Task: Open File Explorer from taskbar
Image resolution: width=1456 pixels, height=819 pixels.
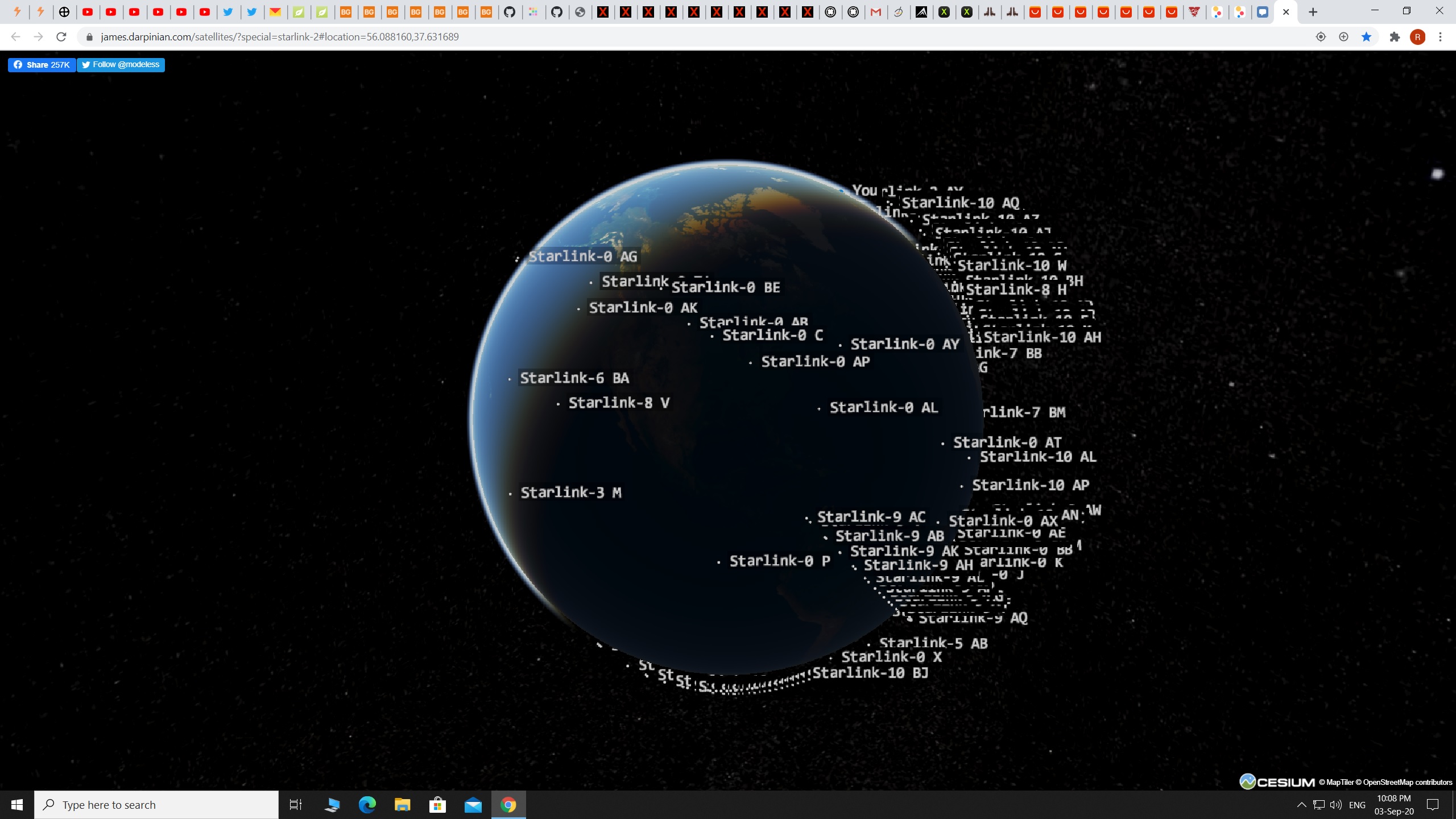Action: [x=403, y=805]
